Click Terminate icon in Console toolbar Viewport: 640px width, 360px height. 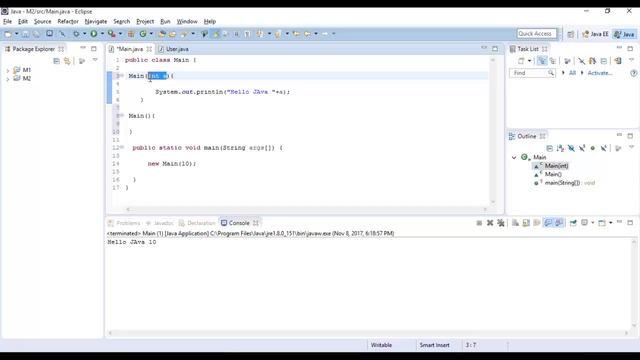click(x=479, y=223)
